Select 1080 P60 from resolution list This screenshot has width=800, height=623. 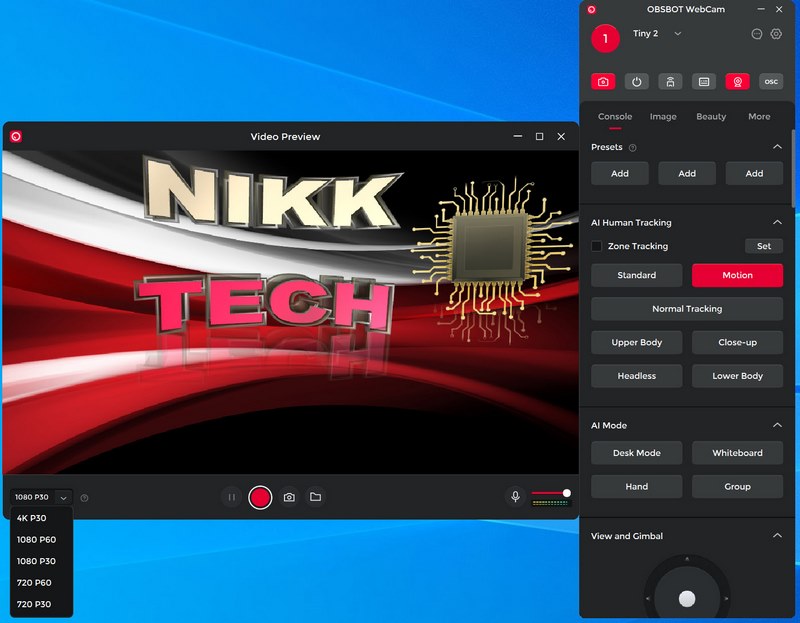41,539
